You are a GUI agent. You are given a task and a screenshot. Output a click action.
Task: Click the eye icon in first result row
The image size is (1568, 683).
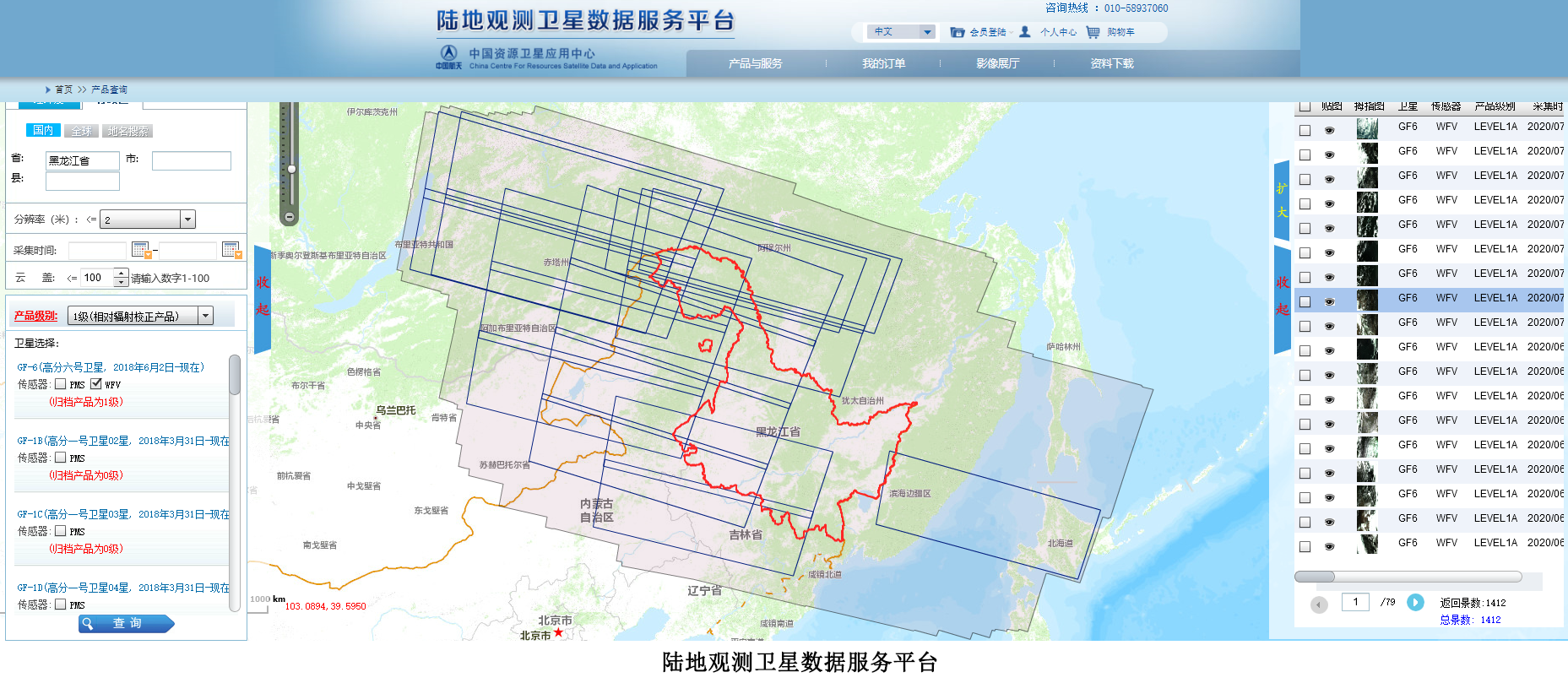(1329, 130)
